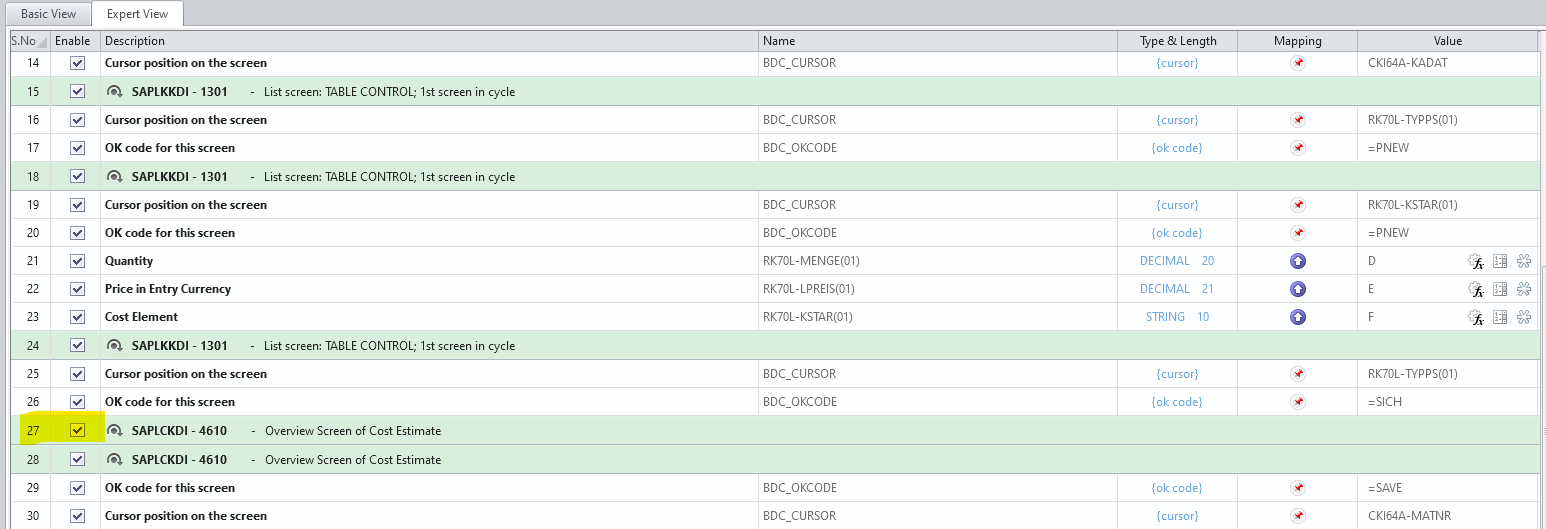
Task: Click the {ok code} link in row 29
Action: [x=1177, y=488]
